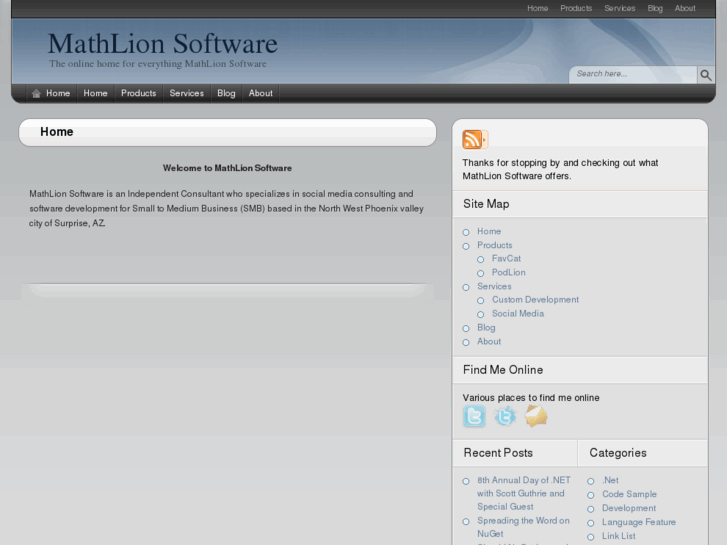Open the square Twitter bird icon
The width and height of the screenshot is (727, 545).
(474, 416)
